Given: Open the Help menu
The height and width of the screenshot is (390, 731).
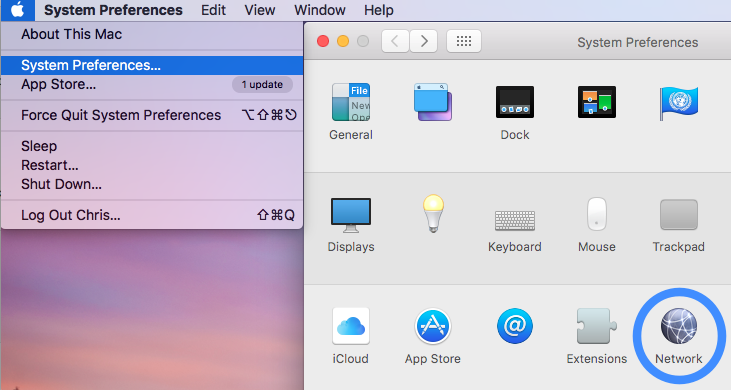Looking at the screenshot, I should tap(379, 10).
